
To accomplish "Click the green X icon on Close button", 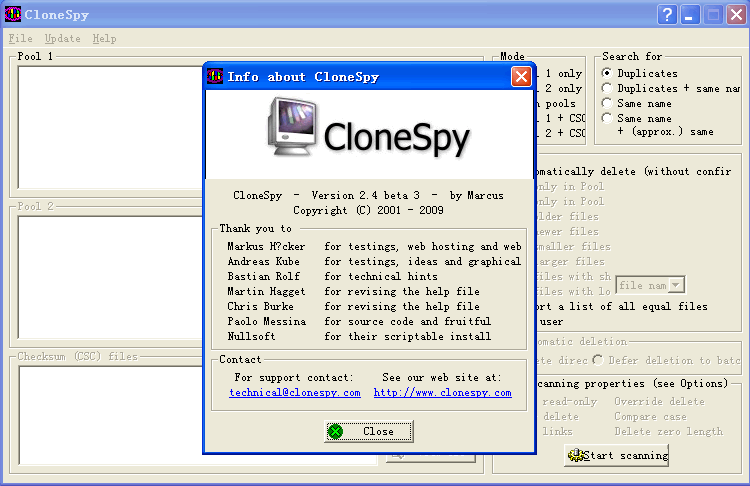I will click(x=335, y=431).
